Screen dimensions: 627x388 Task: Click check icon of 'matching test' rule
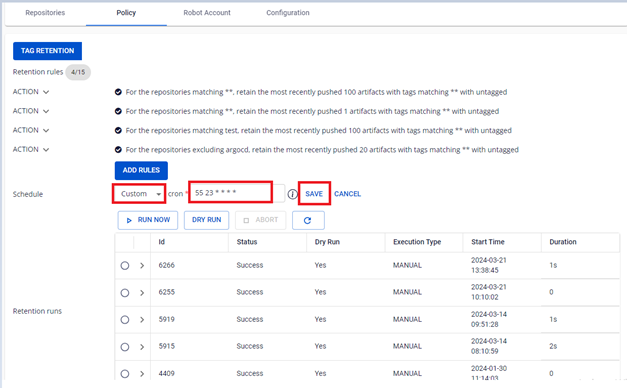(x=118, y=130)
